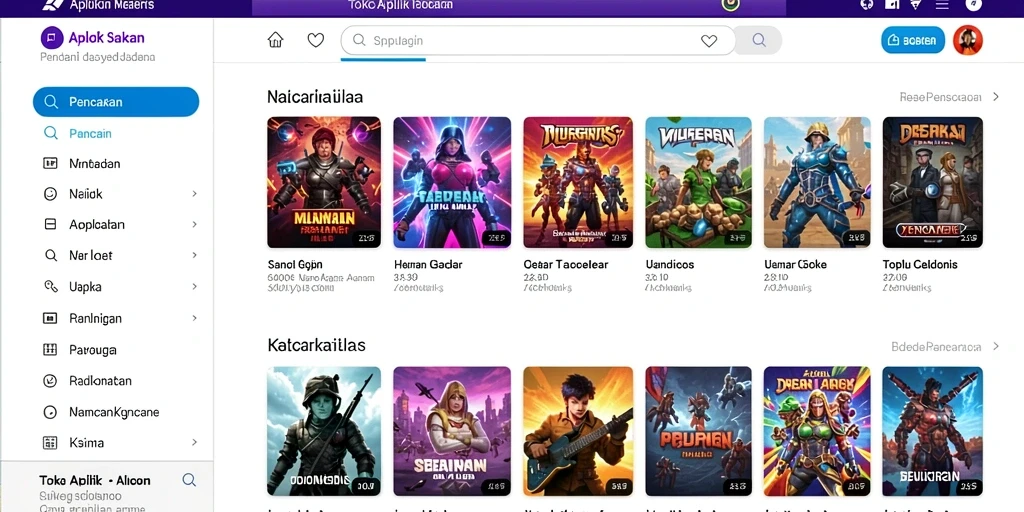Focus the Sppulagin search field
The image size is (1024, 512).
point(538,40)
